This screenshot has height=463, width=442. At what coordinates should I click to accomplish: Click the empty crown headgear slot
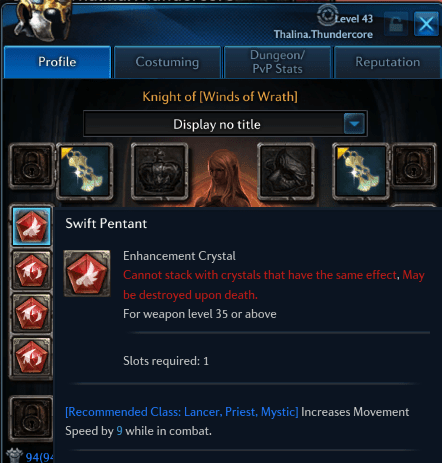click(x=159, y=171)
